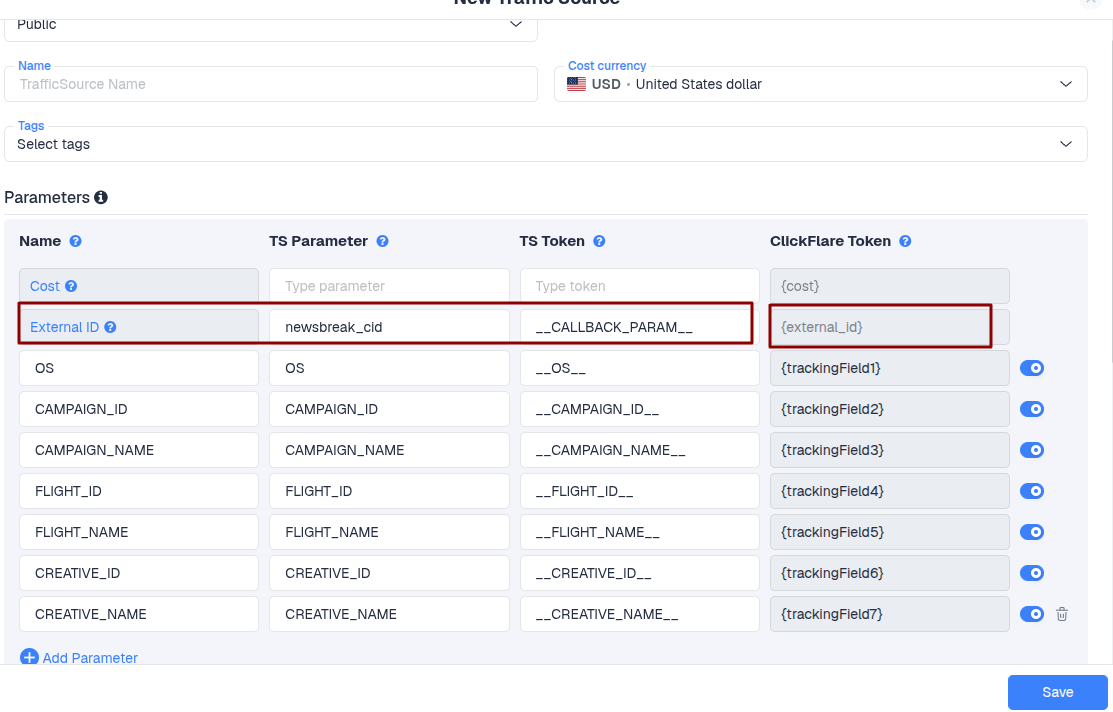Edit the CAMPAIGN_ID TS Parameter field

[389, 409]
